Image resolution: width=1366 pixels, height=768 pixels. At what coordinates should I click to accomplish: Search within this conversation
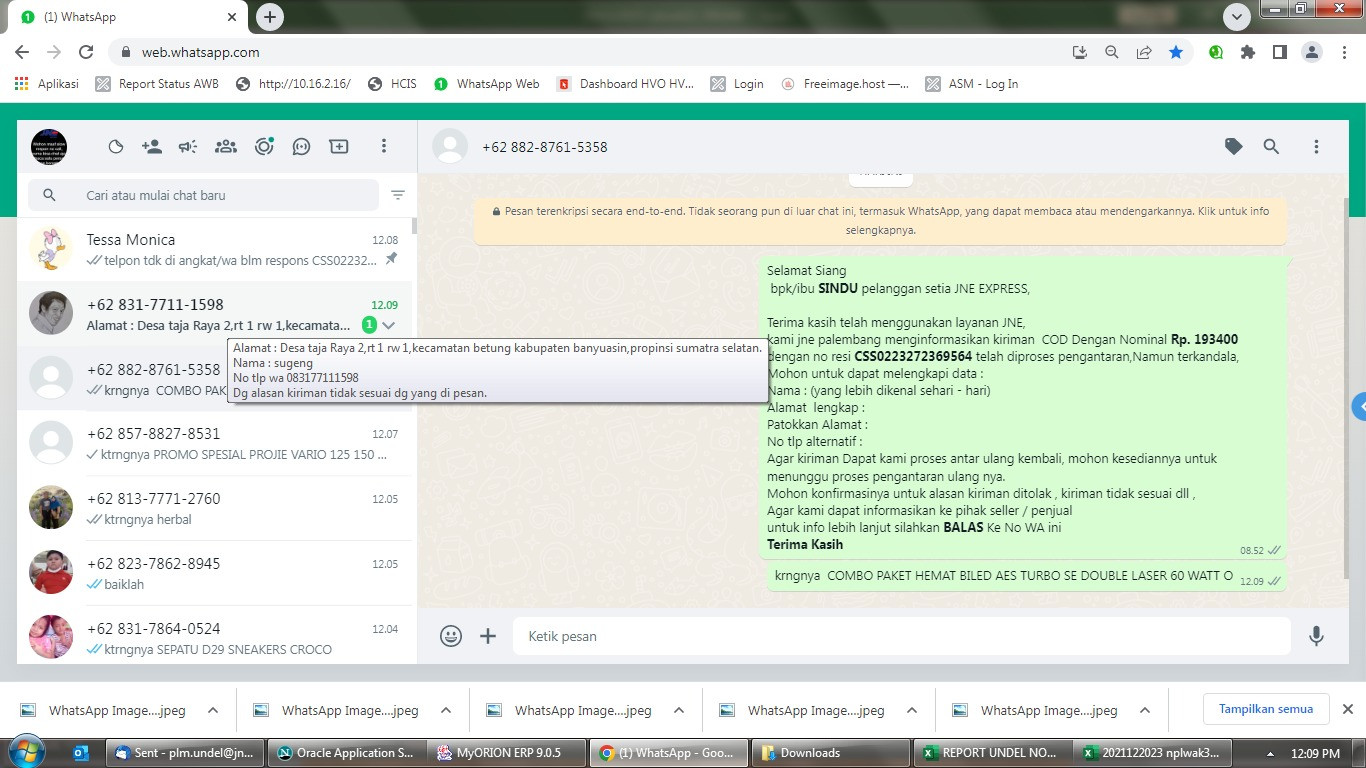pyautogui.click(x=1271, y=147)
